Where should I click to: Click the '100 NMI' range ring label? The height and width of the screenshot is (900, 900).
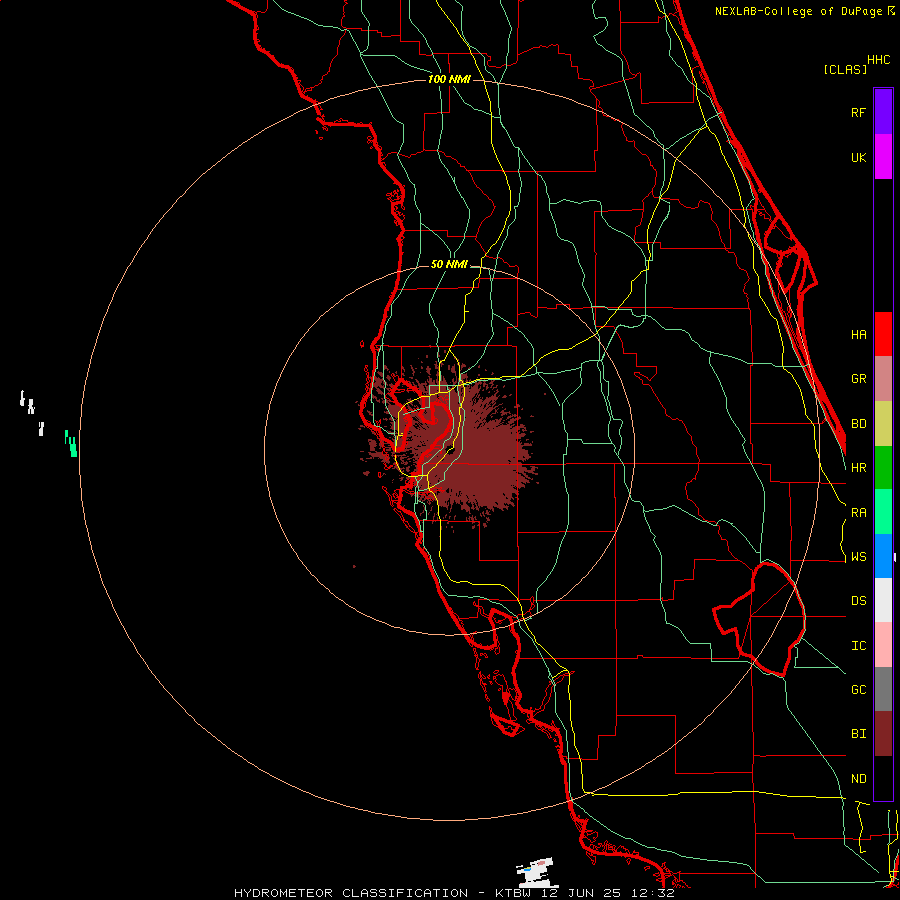pyautogui.click(x=449, y=79)
